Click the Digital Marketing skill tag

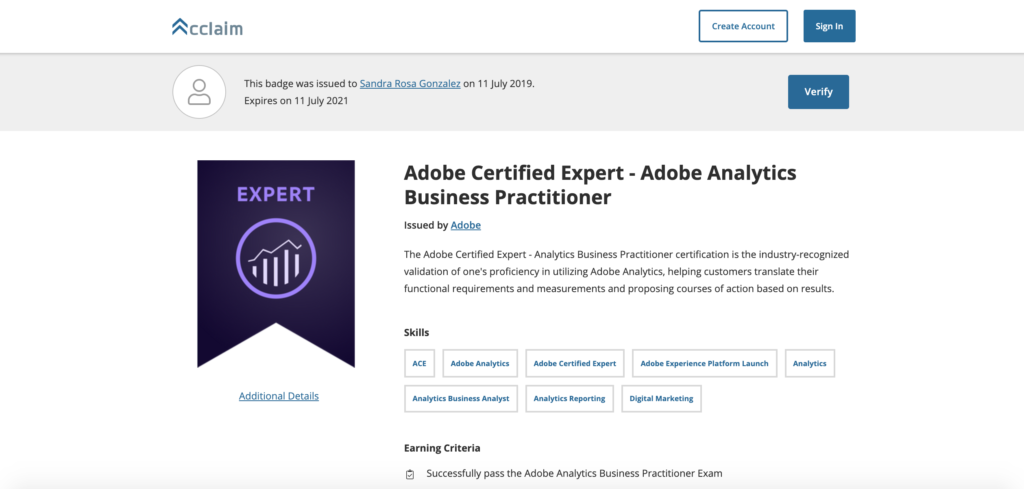662,398
